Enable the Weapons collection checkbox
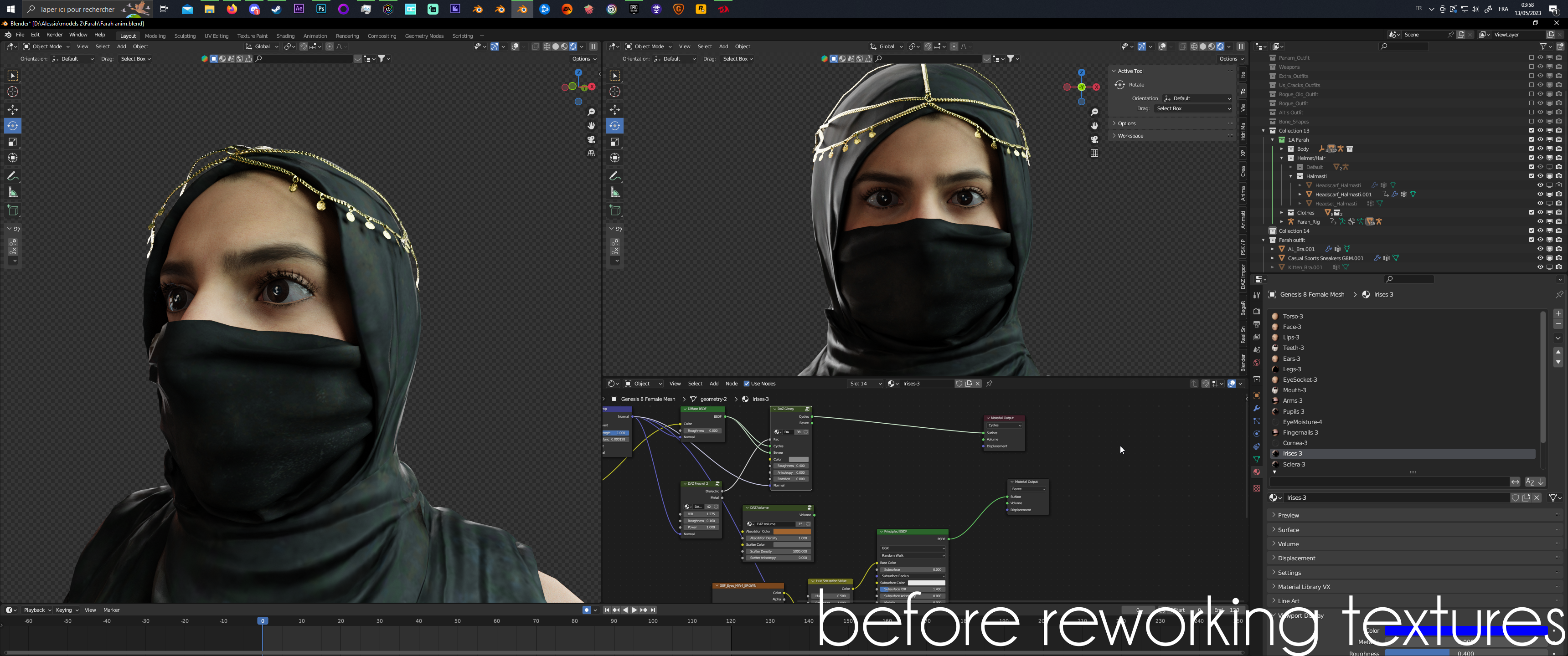Image resolution: width=1568 pixels, height=656 pixels. tap(1532, 67)
